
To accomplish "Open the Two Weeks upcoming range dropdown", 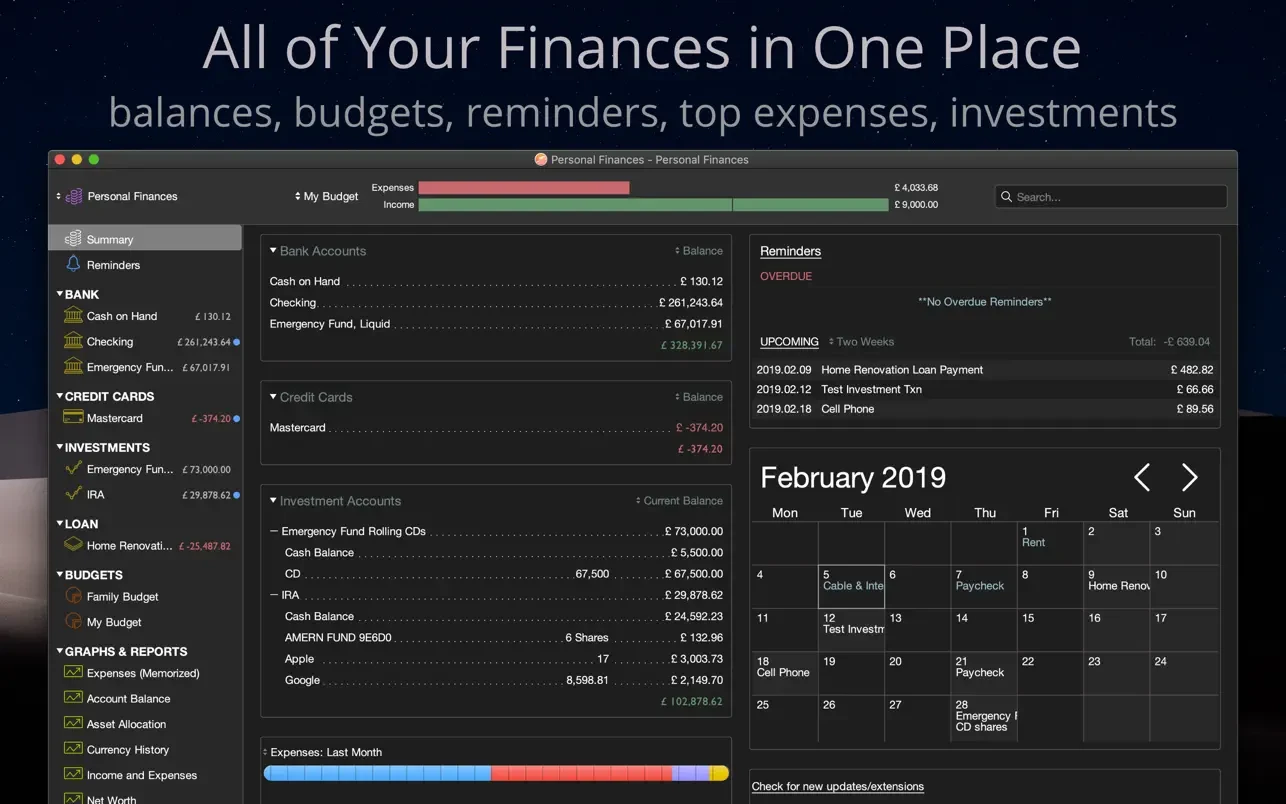I will (x=861, y=342).
